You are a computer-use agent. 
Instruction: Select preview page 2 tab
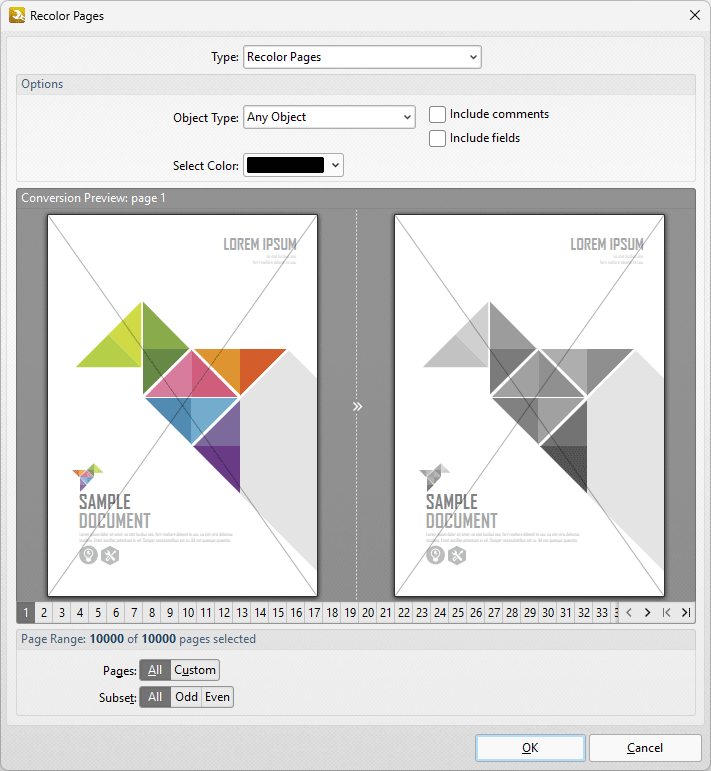44,613
